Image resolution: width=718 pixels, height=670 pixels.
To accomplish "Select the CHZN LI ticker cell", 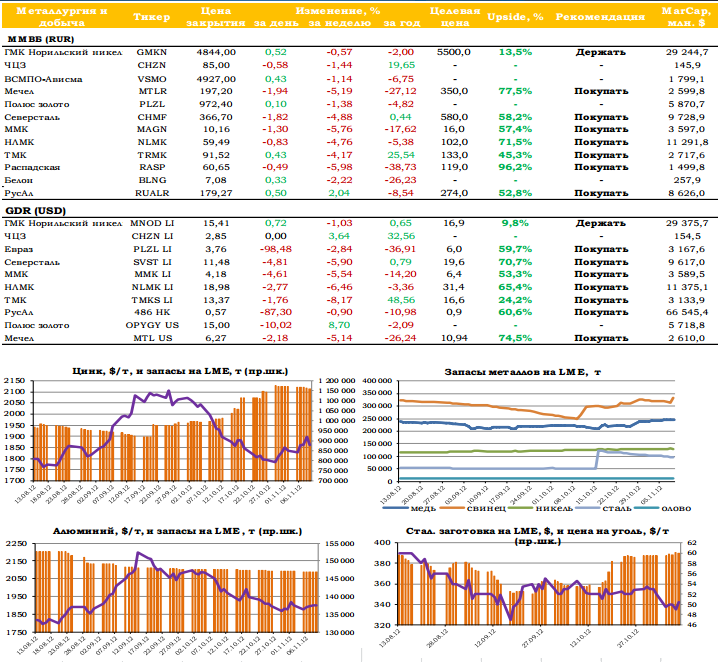I will [x=152, y=236].
